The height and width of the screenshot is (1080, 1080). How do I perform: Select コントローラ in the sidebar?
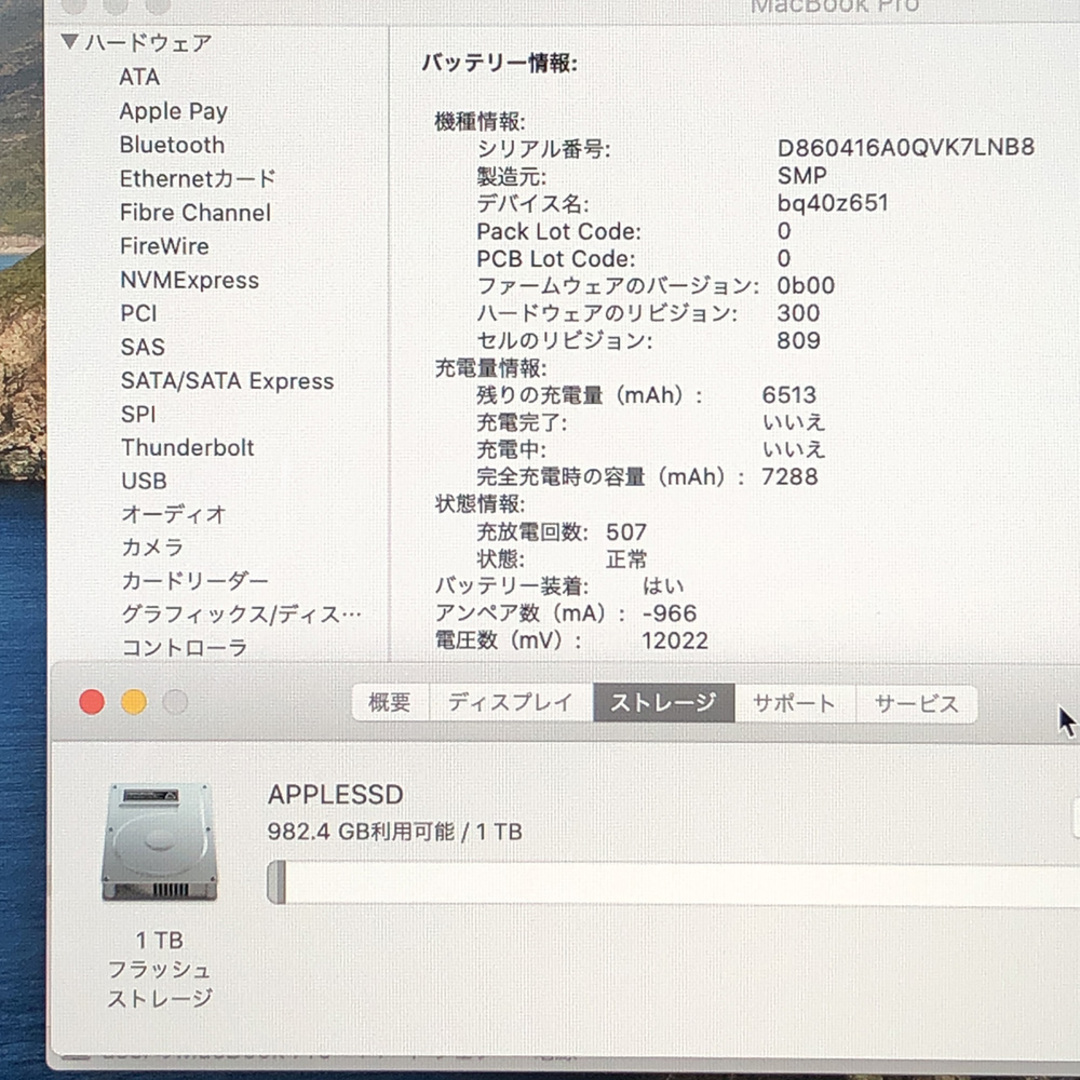[x=184, y=647]
